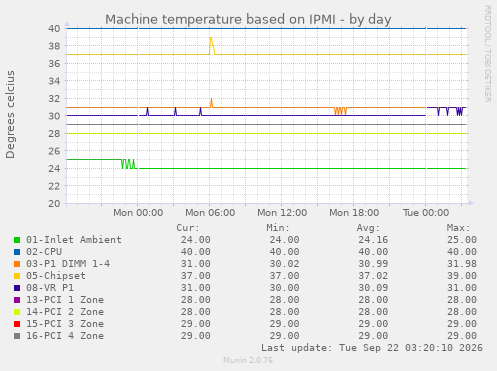Click the yellow 05-Chipset legend swatch
Image resolution: width=497 pixels, height=371 pixels.
click(x=17, y=276)
